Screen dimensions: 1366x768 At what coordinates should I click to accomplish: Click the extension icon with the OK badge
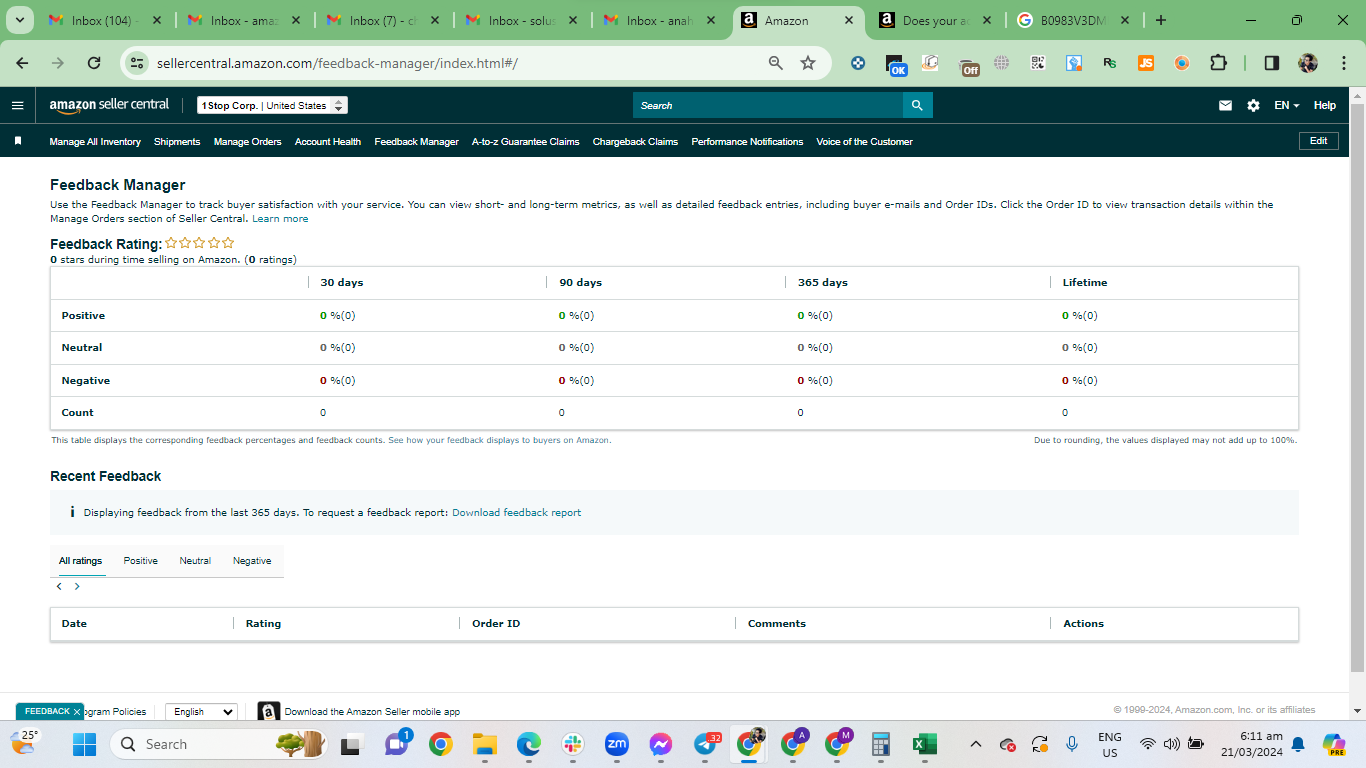pyautogui.click(x=896, y=65)
